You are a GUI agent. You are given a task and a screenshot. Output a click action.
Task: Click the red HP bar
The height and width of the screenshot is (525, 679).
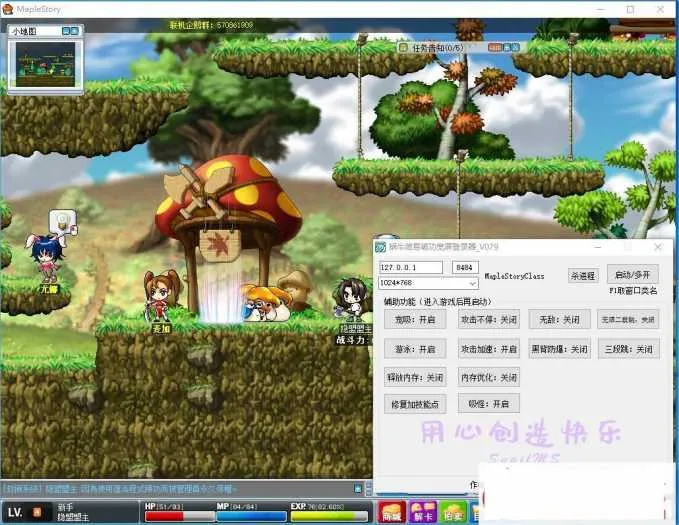pos(180,516)
